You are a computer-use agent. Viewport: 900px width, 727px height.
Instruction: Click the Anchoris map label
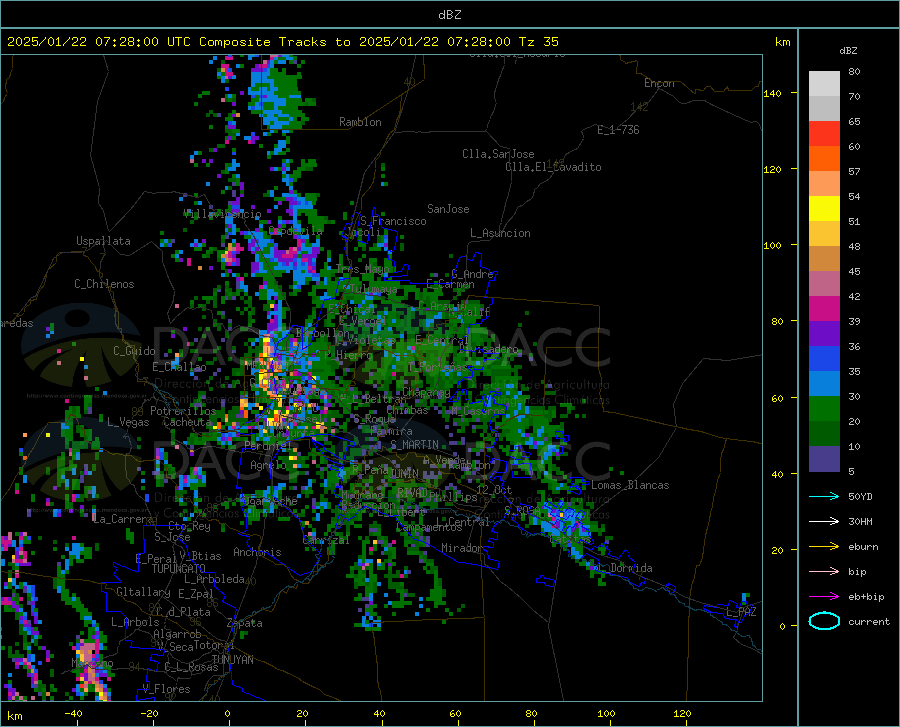257,552
